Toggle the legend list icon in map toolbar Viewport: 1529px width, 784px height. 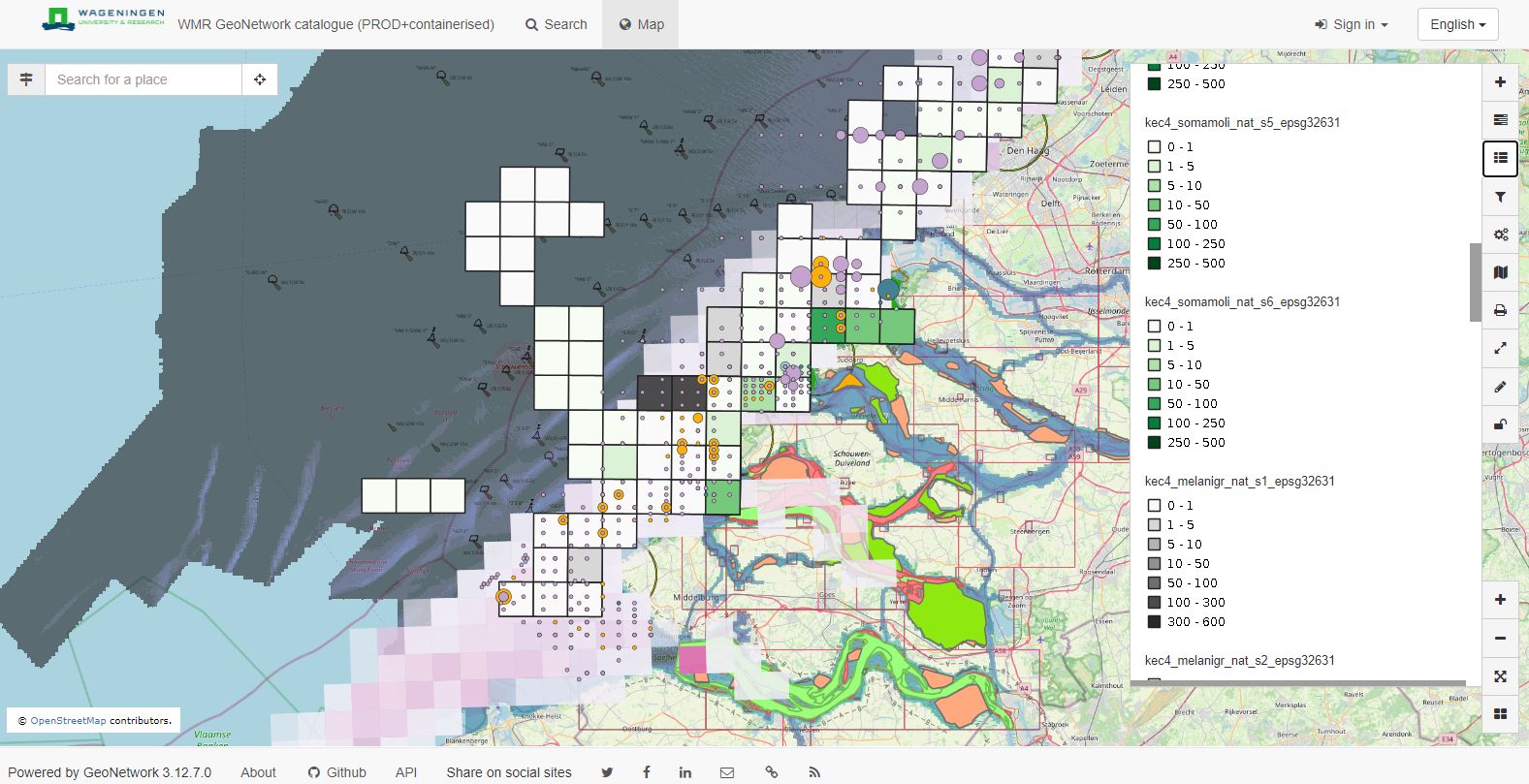pyautogui.click(x=1500, y=158)
